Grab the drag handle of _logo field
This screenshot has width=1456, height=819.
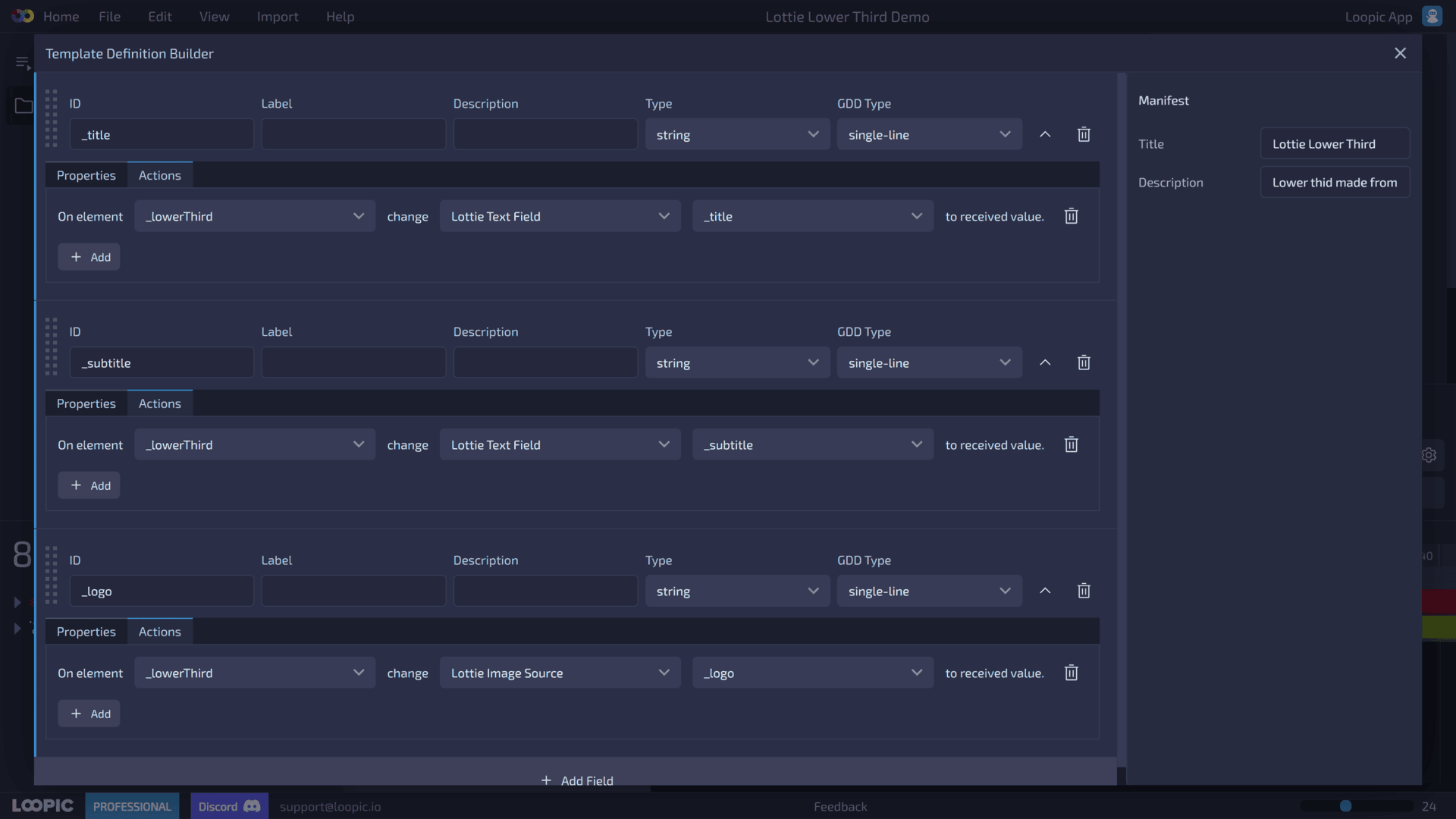pyautogui.click(x=51, y=575)
